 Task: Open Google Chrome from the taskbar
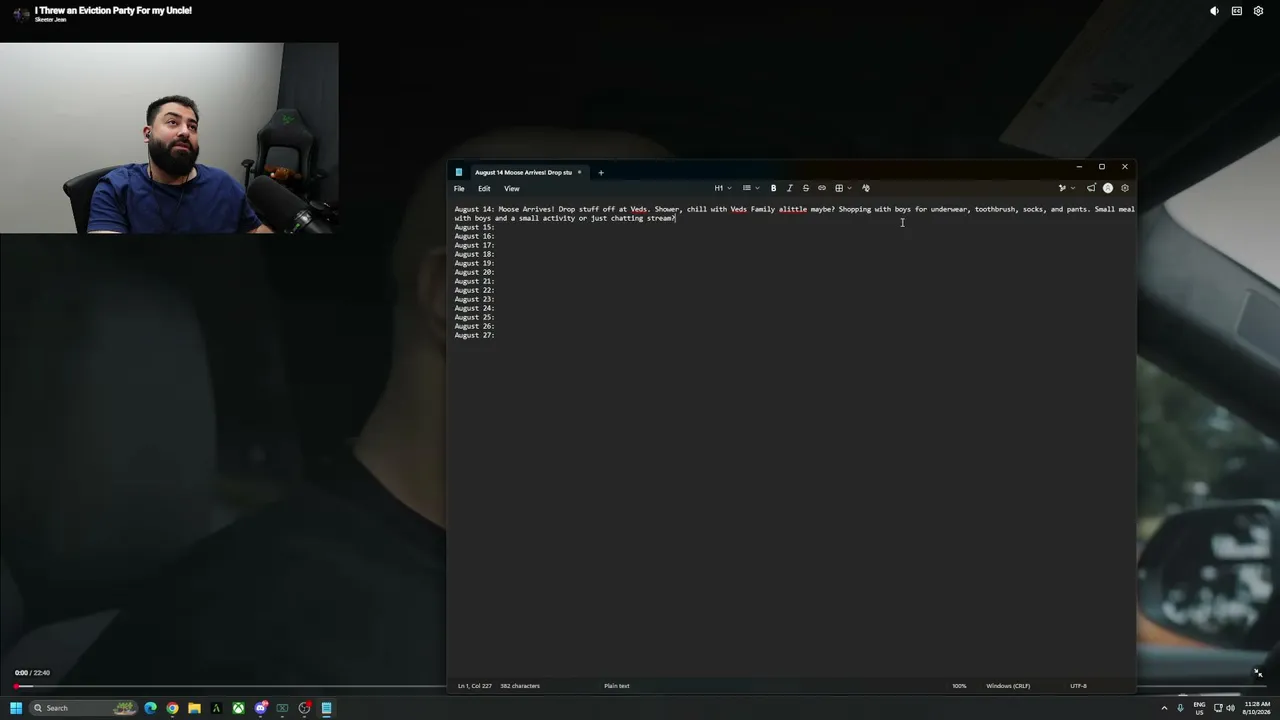coord(172,708)
